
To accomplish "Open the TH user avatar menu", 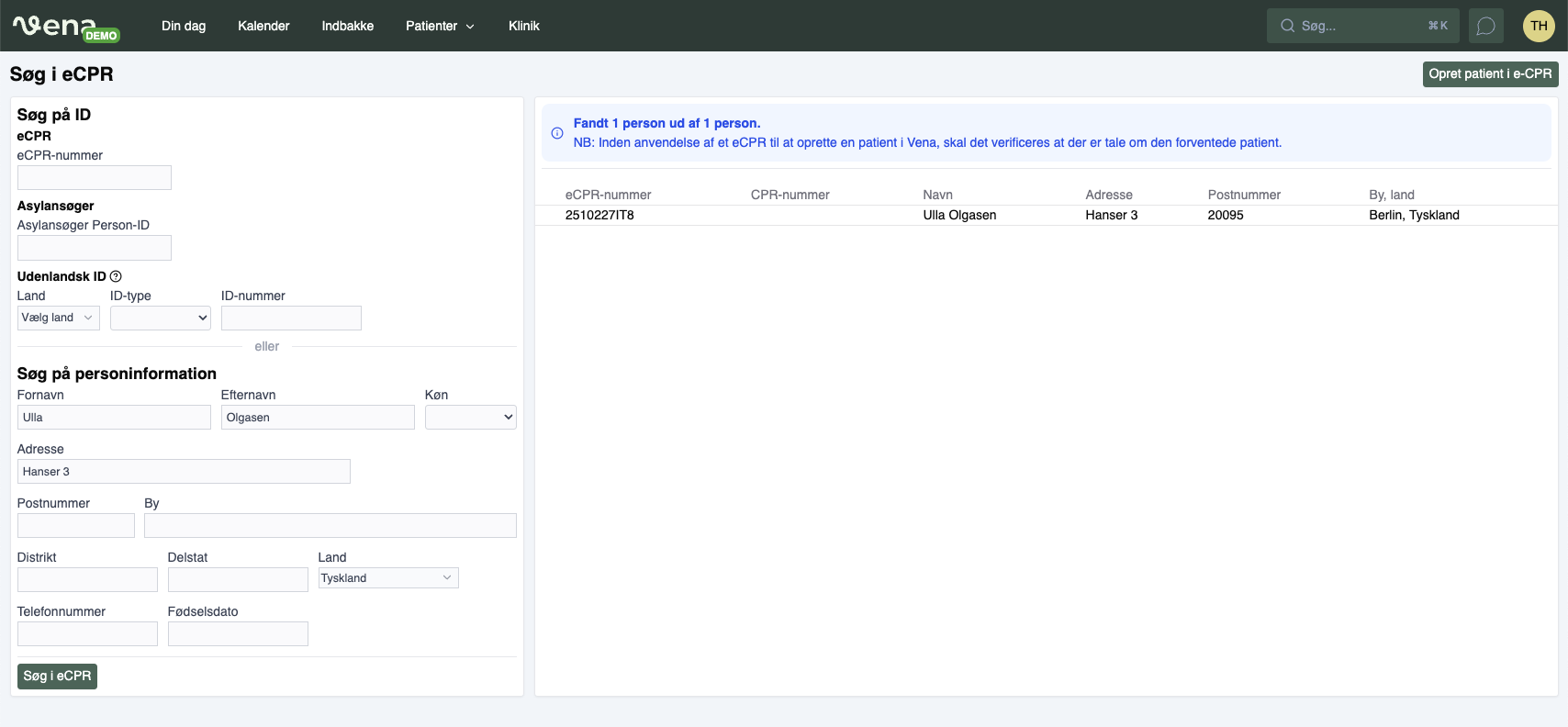I will (x=1539, y=26).
